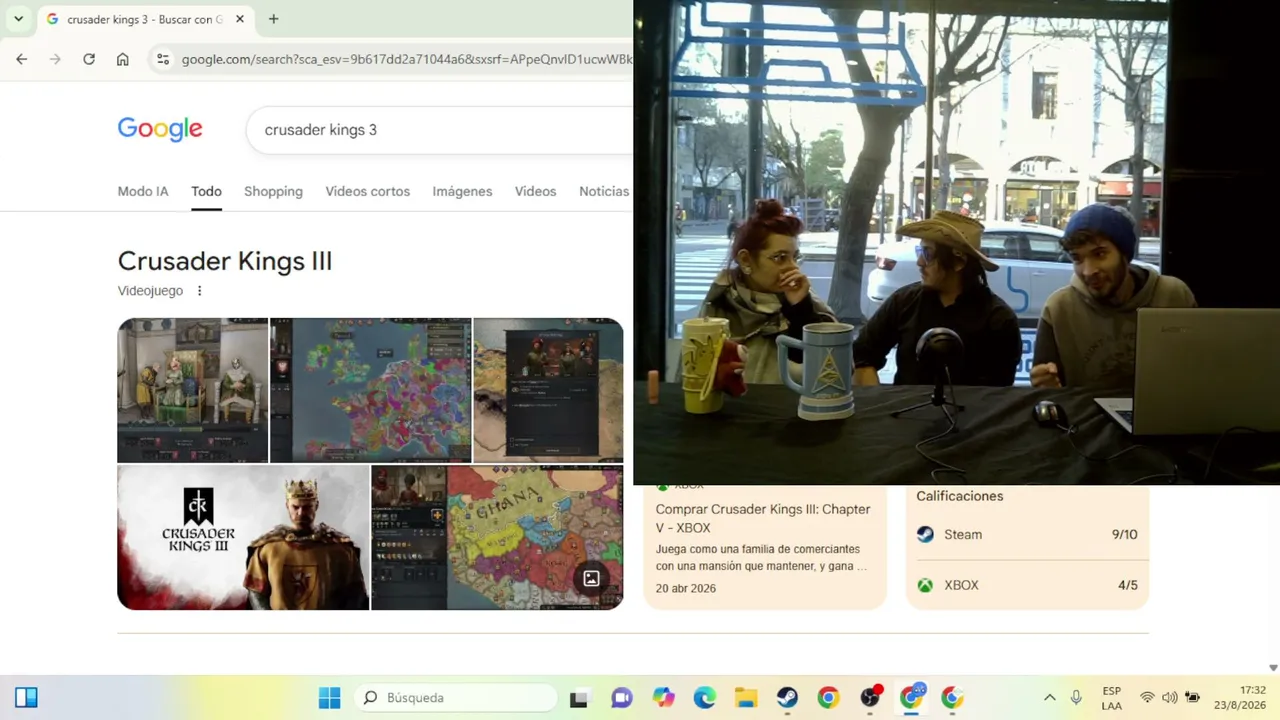The width and height of the screenshot is (1280, 720).
Task: Open the Videos results tab
Action: coord(535,191)
